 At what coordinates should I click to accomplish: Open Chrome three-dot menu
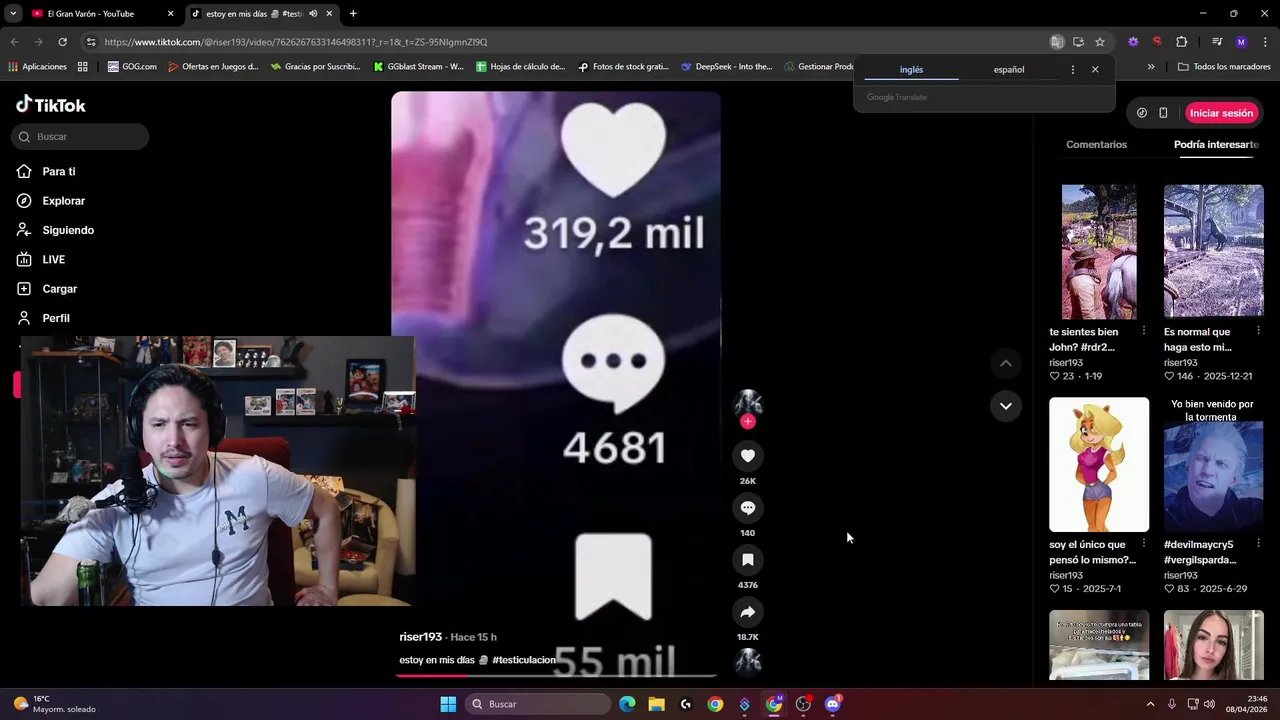1265,42
